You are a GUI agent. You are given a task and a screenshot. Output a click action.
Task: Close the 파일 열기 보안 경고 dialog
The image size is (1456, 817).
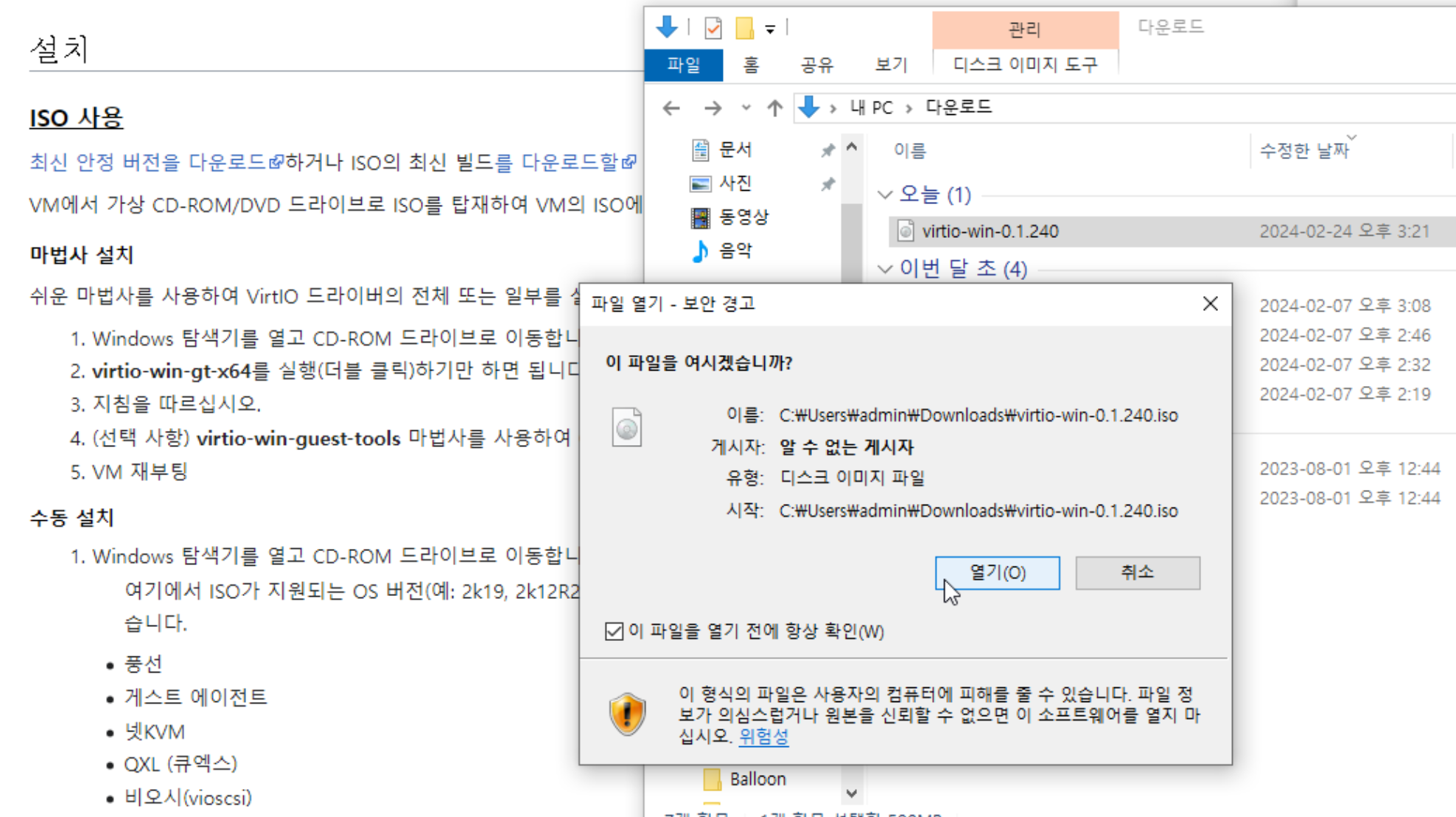(1210, 304)
